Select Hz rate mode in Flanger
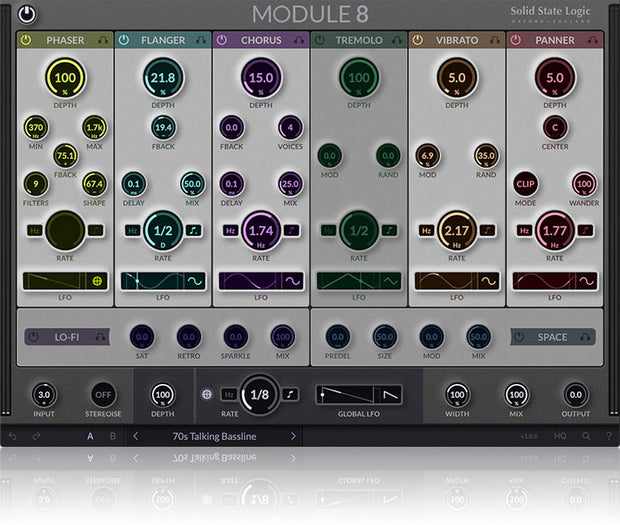This screenshot has height=525, width=620. click(x=133, y=230)
